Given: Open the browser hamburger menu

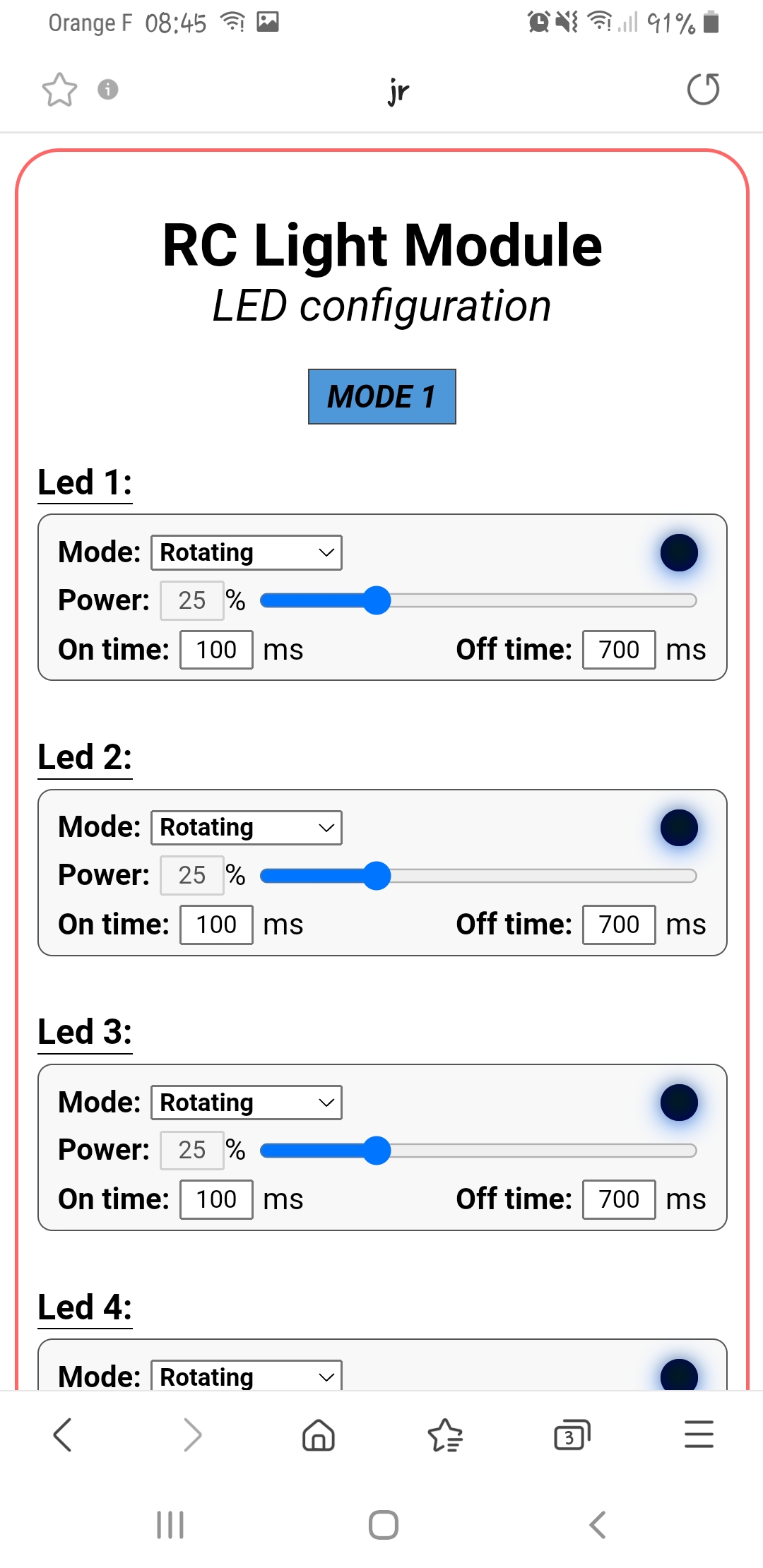Looking at the screenshot, I should pyautogui.click(x=699, y=1435).
